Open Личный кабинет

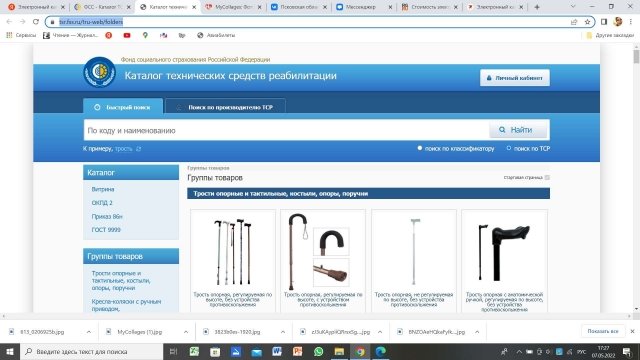515,78
